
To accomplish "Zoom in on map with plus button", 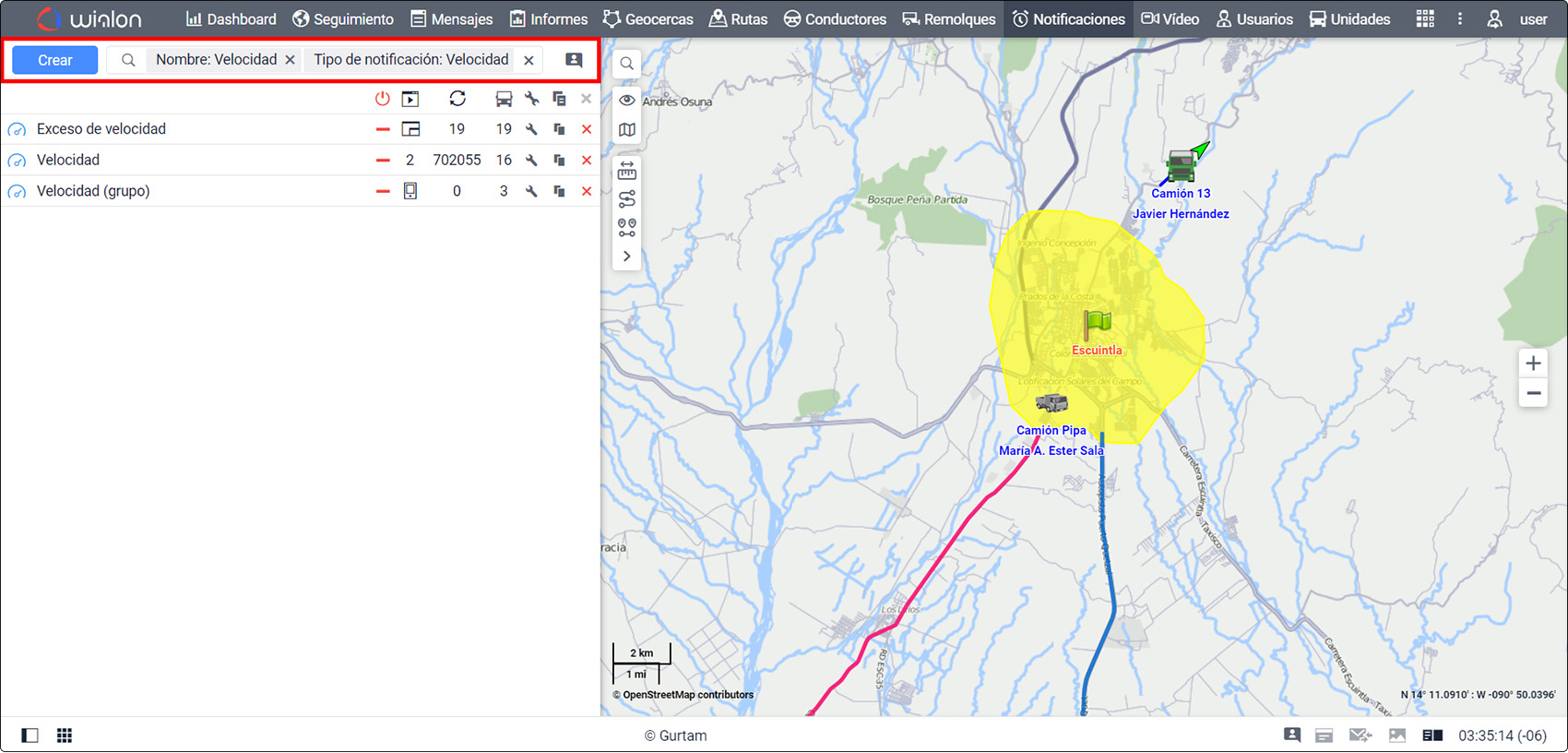I will (1533, 364).
